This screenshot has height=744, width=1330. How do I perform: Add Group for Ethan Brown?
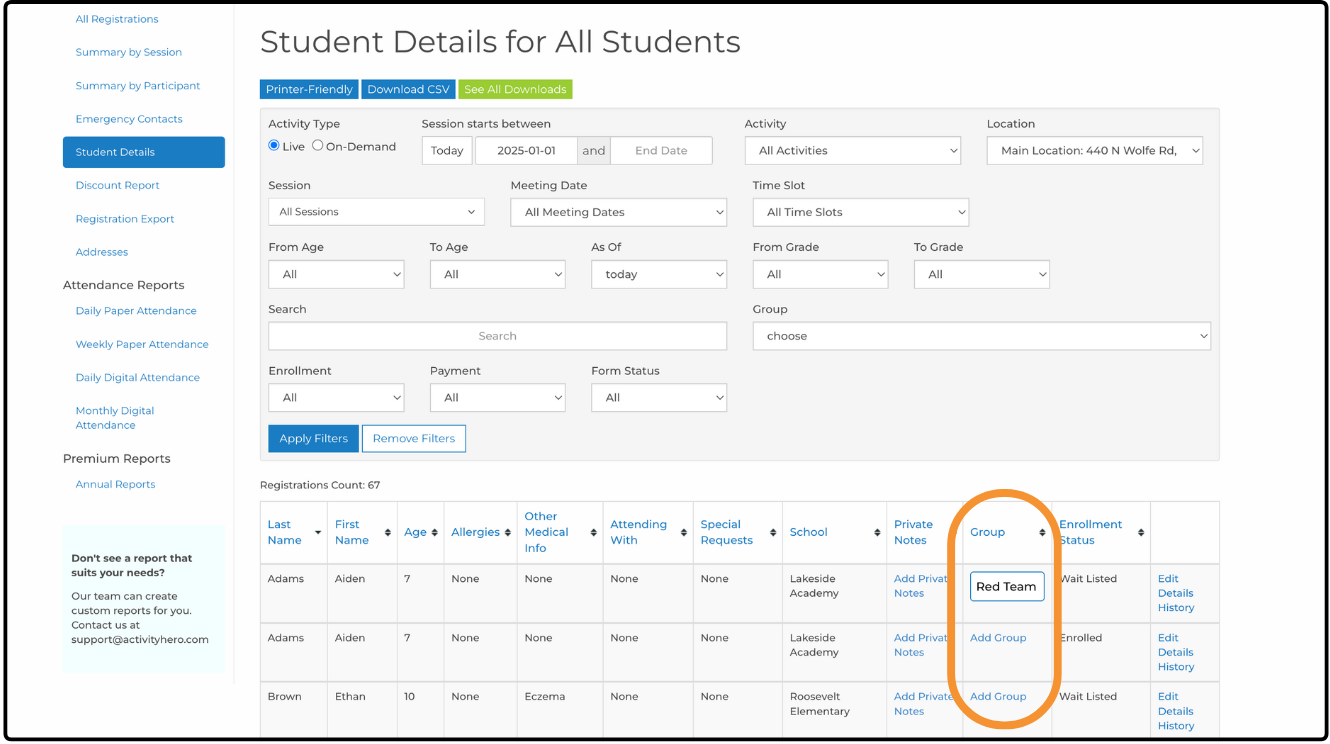pyautogui.click(x=998, y=697)
